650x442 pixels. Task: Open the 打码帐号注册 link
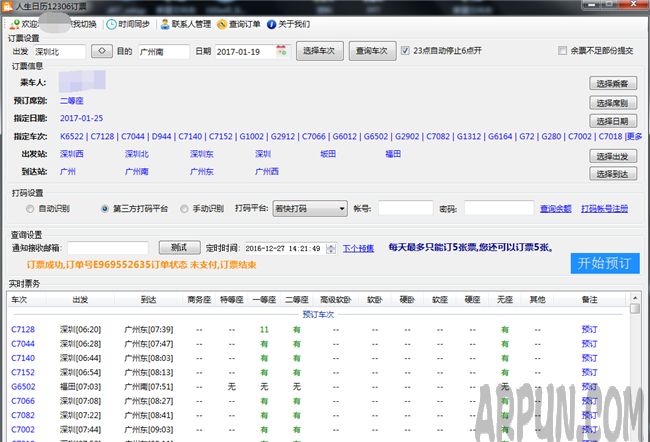point(605,209)
